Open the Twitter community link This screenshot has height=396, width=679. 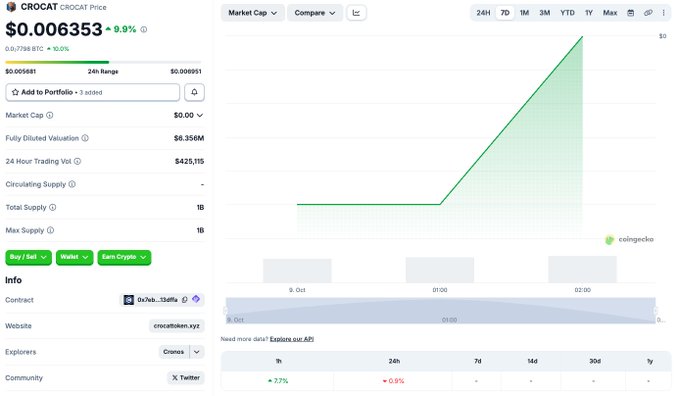point(186,378)
